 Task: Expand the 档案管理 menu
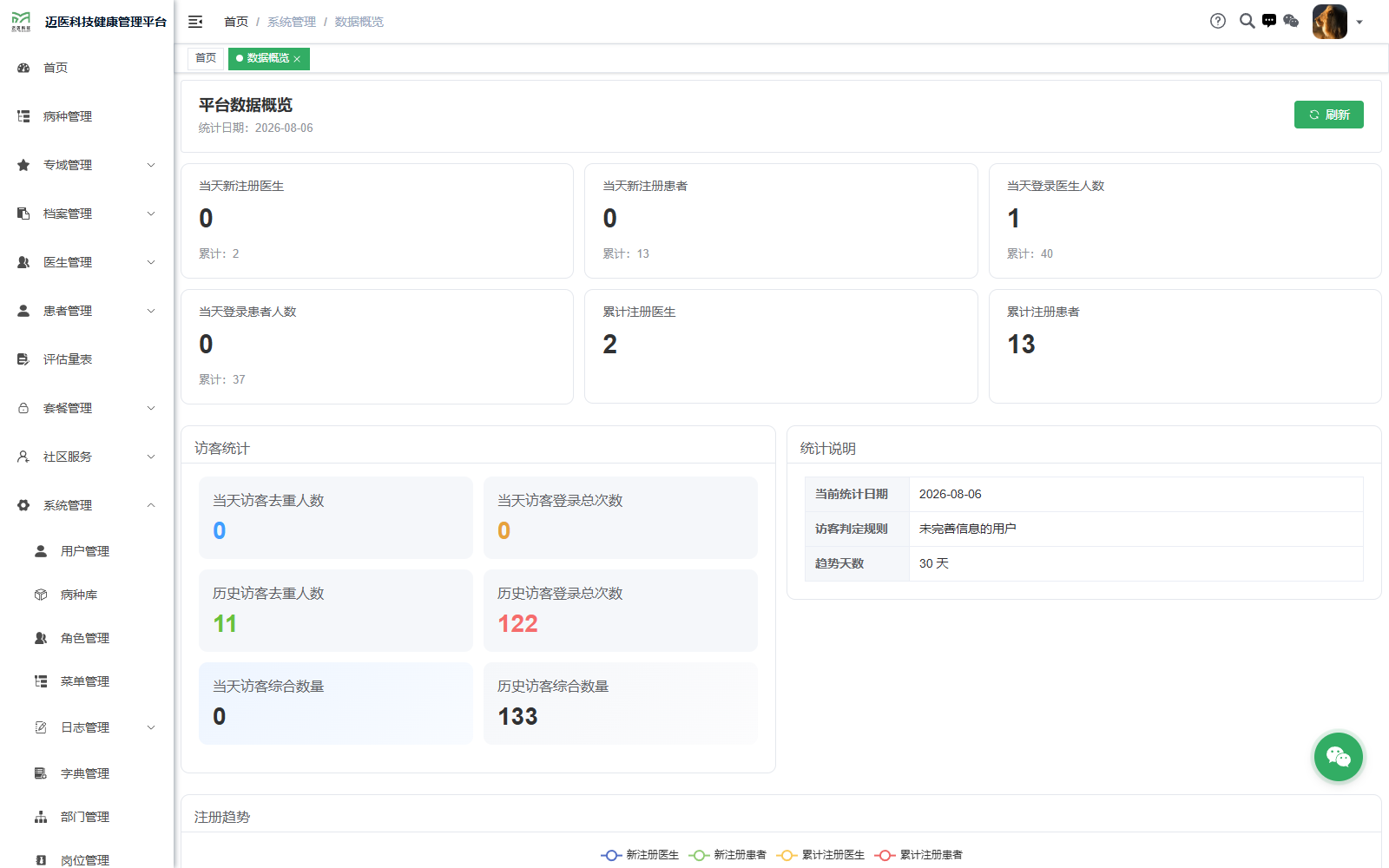point(87,214)
